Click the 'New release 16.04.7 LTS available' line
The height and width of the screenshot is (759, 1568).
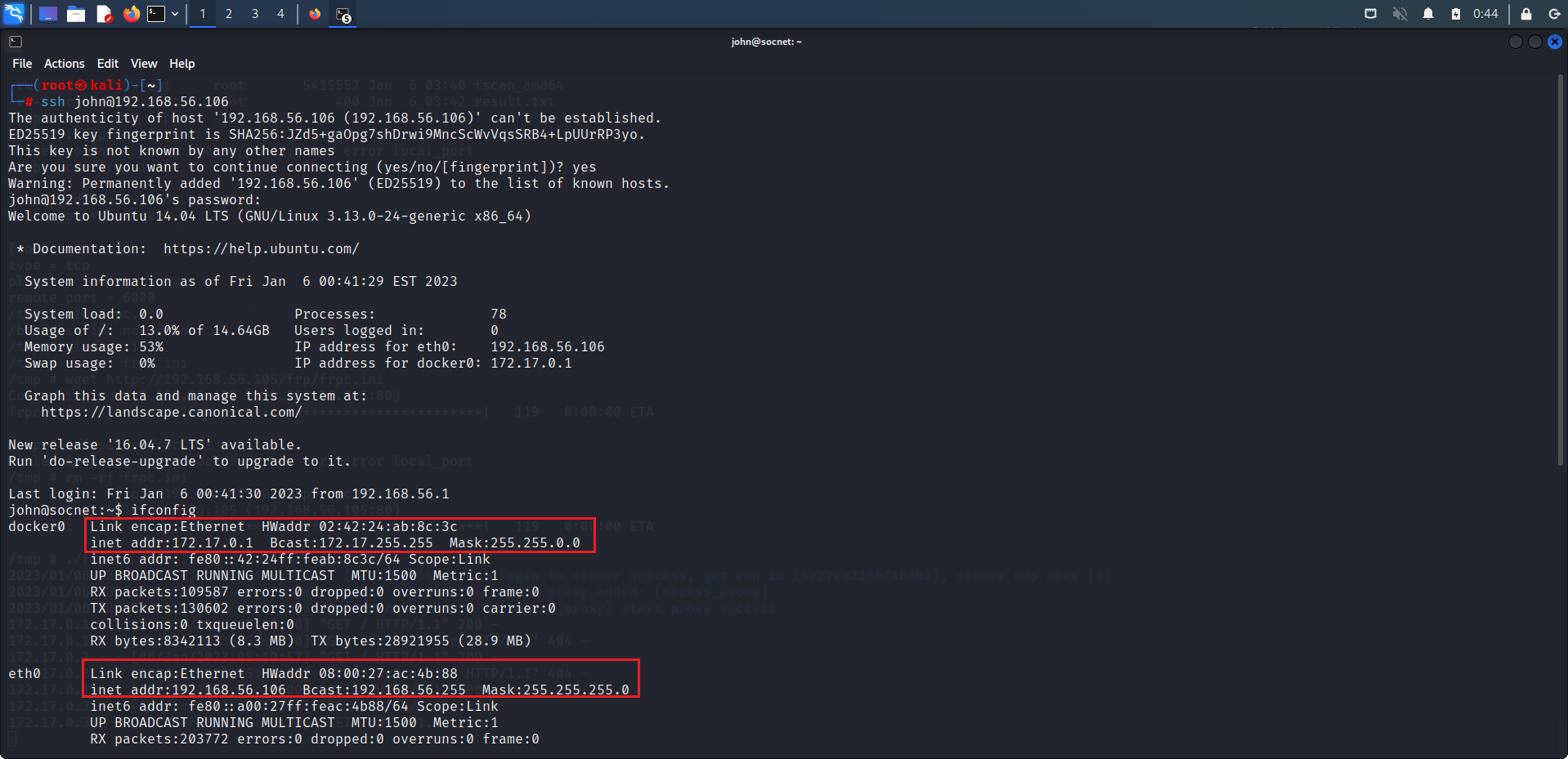pos(155,444)
